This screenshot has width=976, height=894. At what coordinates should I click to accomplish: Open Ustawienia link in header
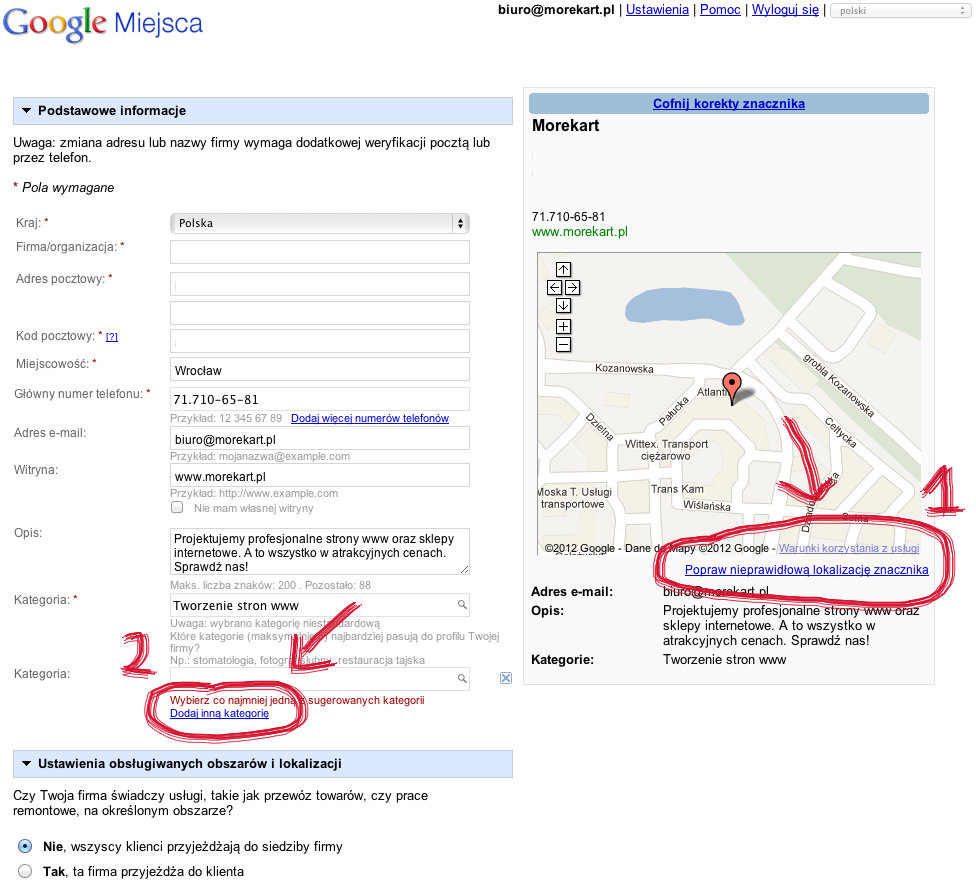657,9
